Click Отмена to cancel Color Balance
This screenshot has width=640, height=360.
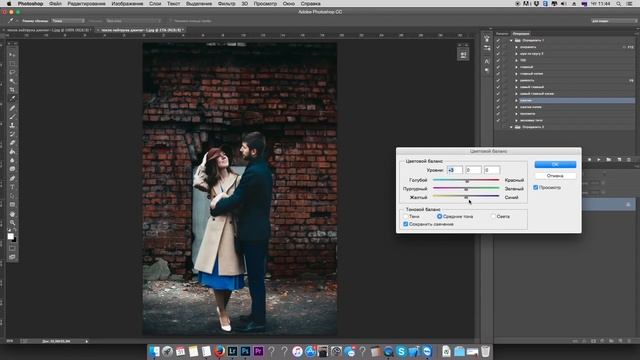click(x=555, y=176)
